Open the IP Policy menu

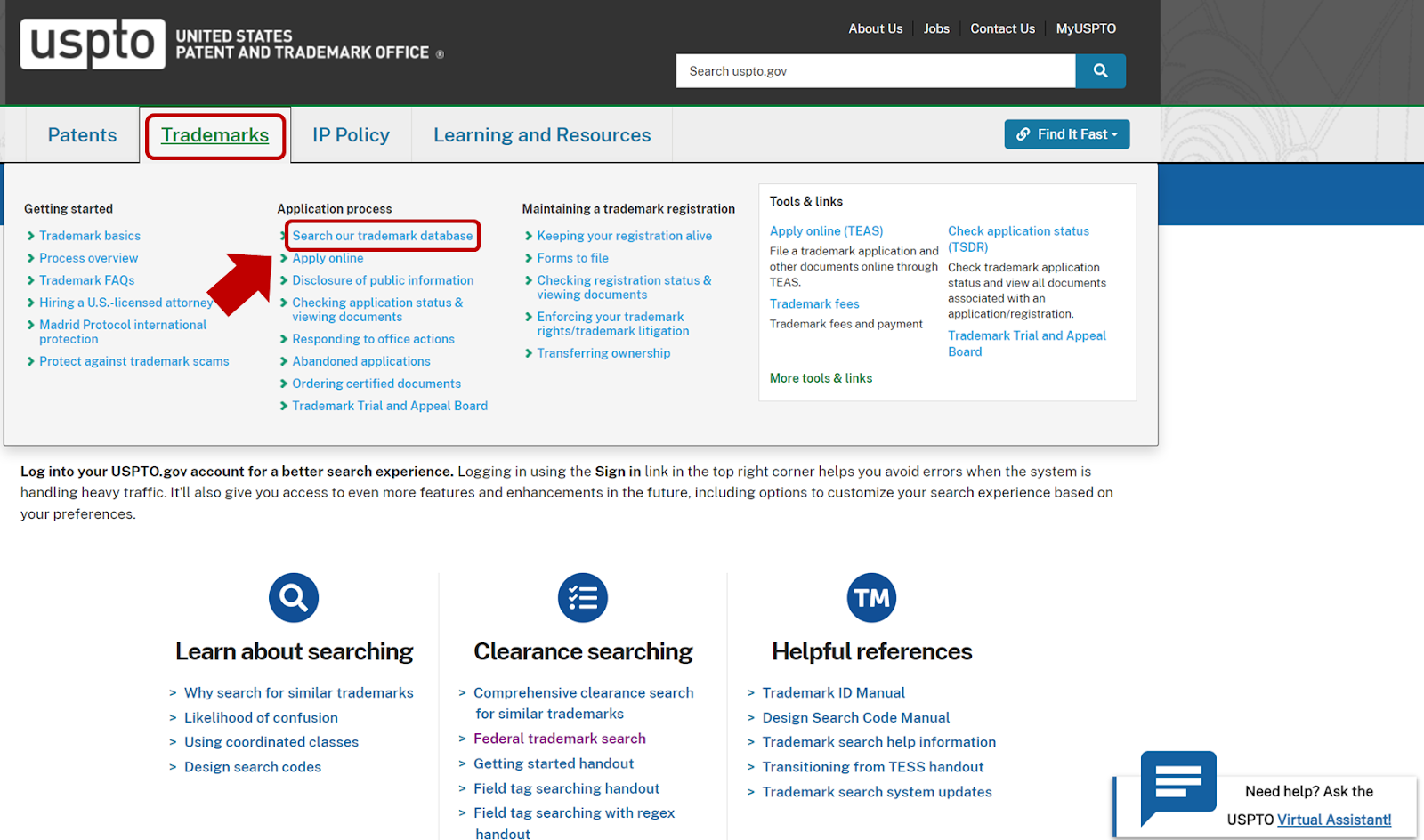(351, 135)
